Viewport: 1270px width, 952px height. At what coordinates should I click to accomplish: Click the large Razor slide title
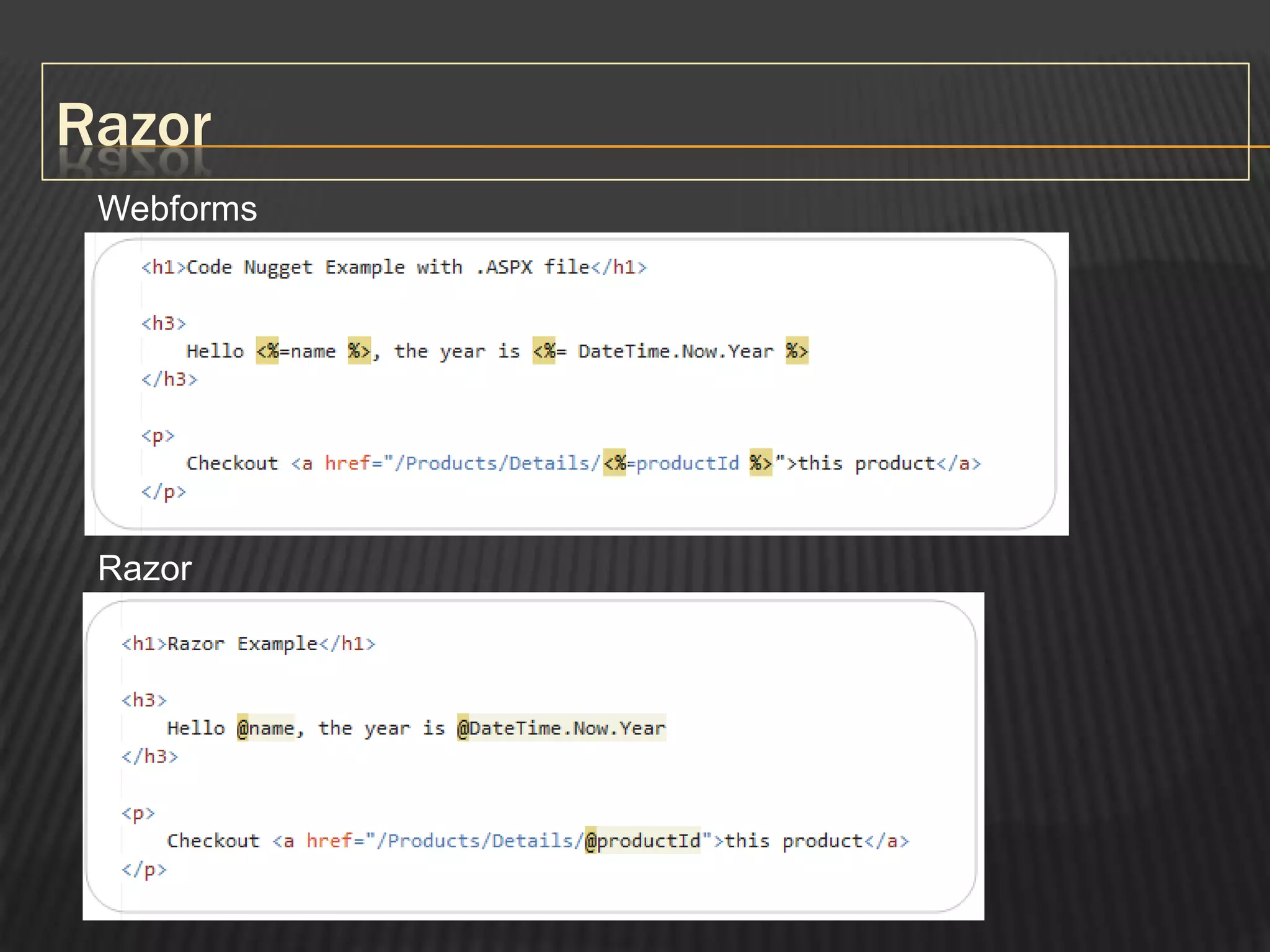(x=133, y=125)
